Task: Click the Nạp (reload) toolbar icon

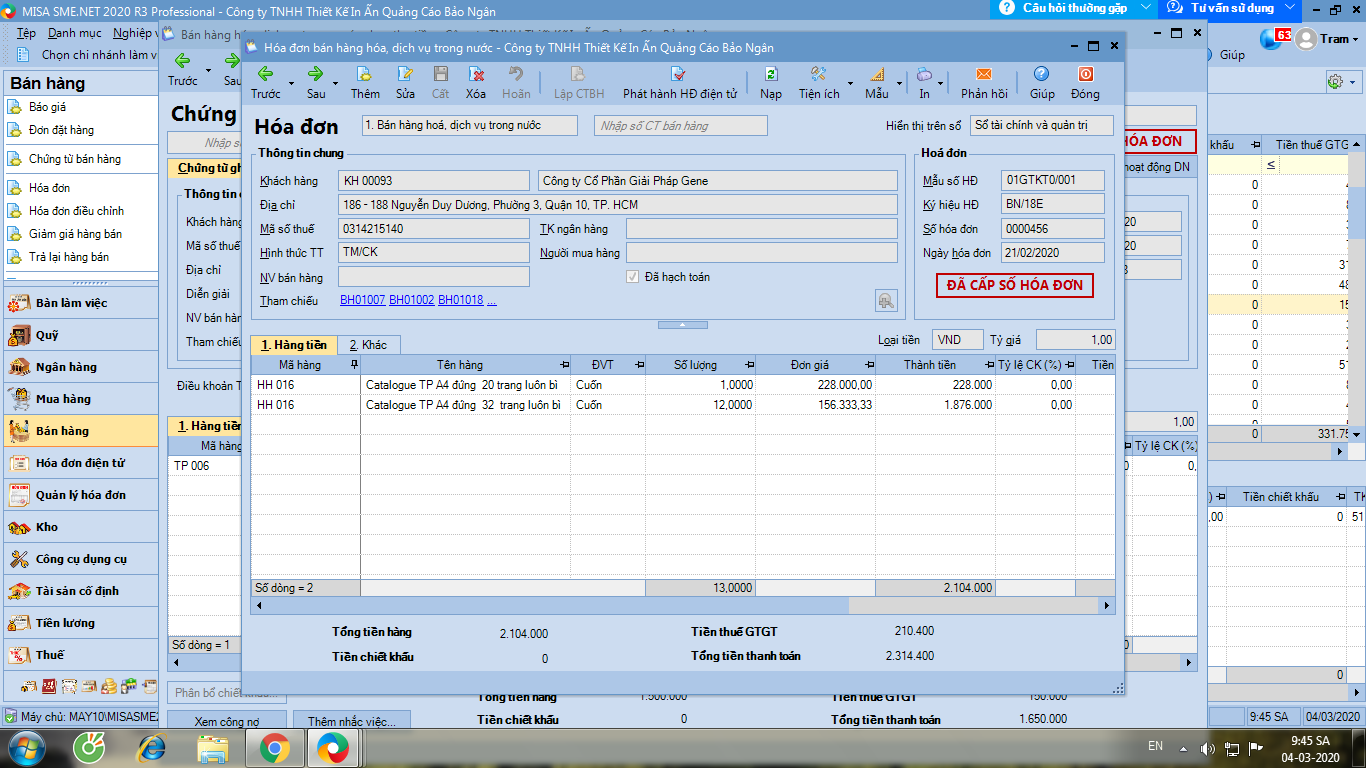Action: 771,74
